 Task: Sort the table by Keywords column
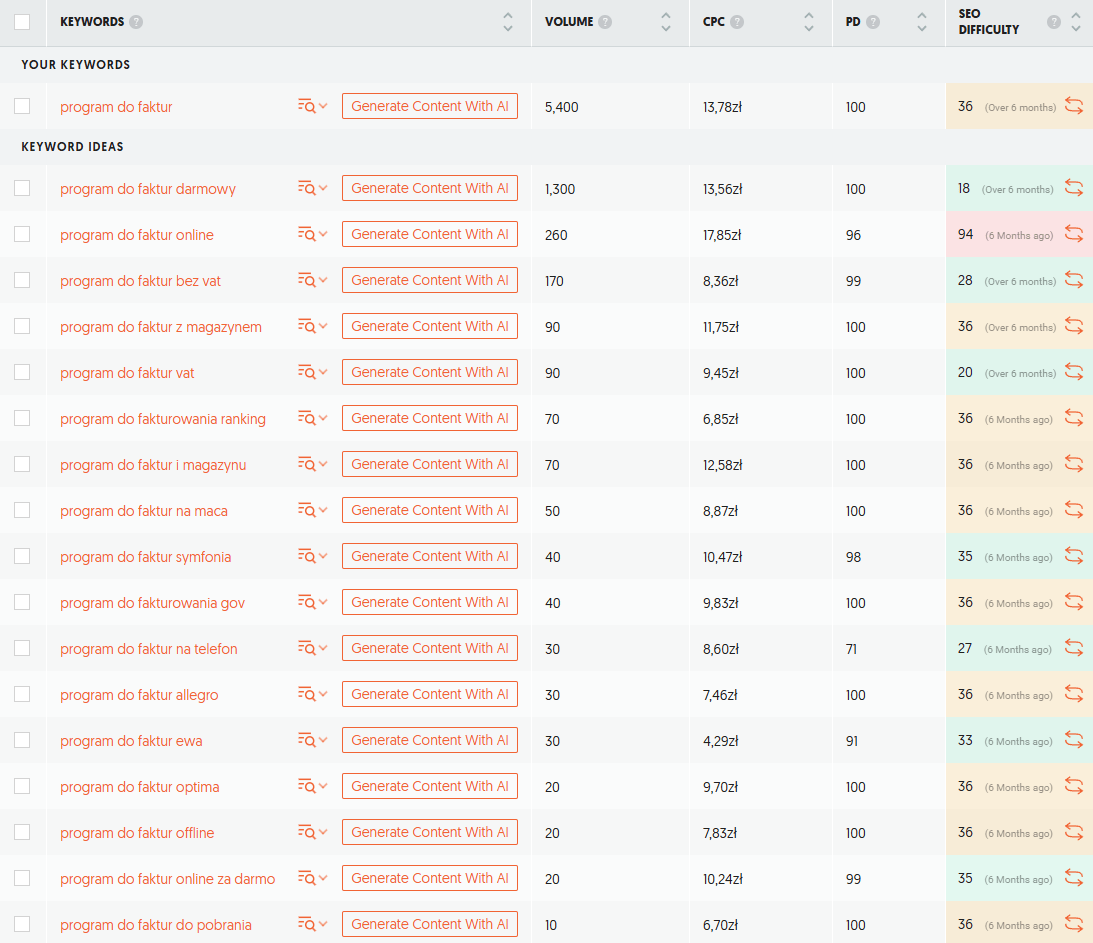click(508, 22)
